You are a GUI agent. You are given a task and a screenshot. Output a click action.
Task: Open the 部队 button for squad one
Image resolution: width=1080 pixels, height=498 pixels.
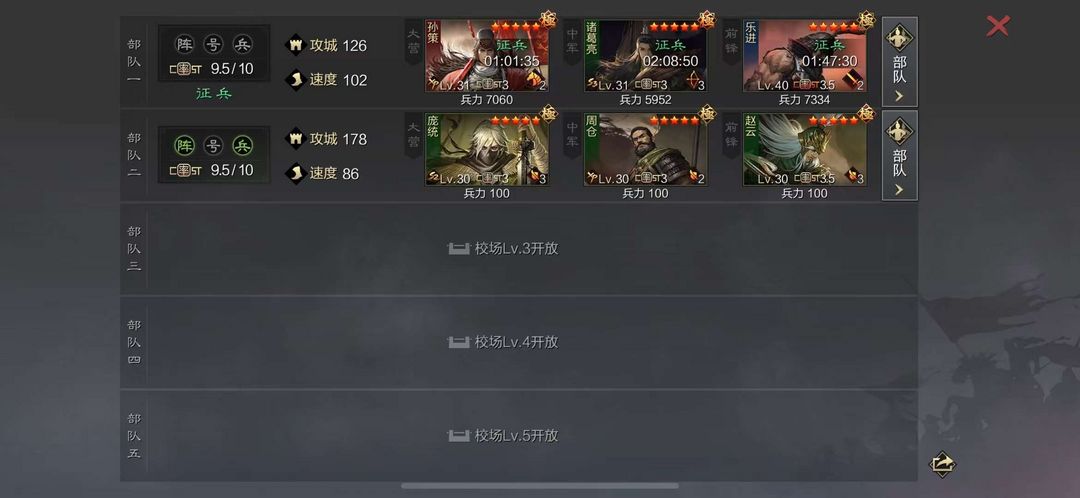pyautogui.click(x=900, y=62)
